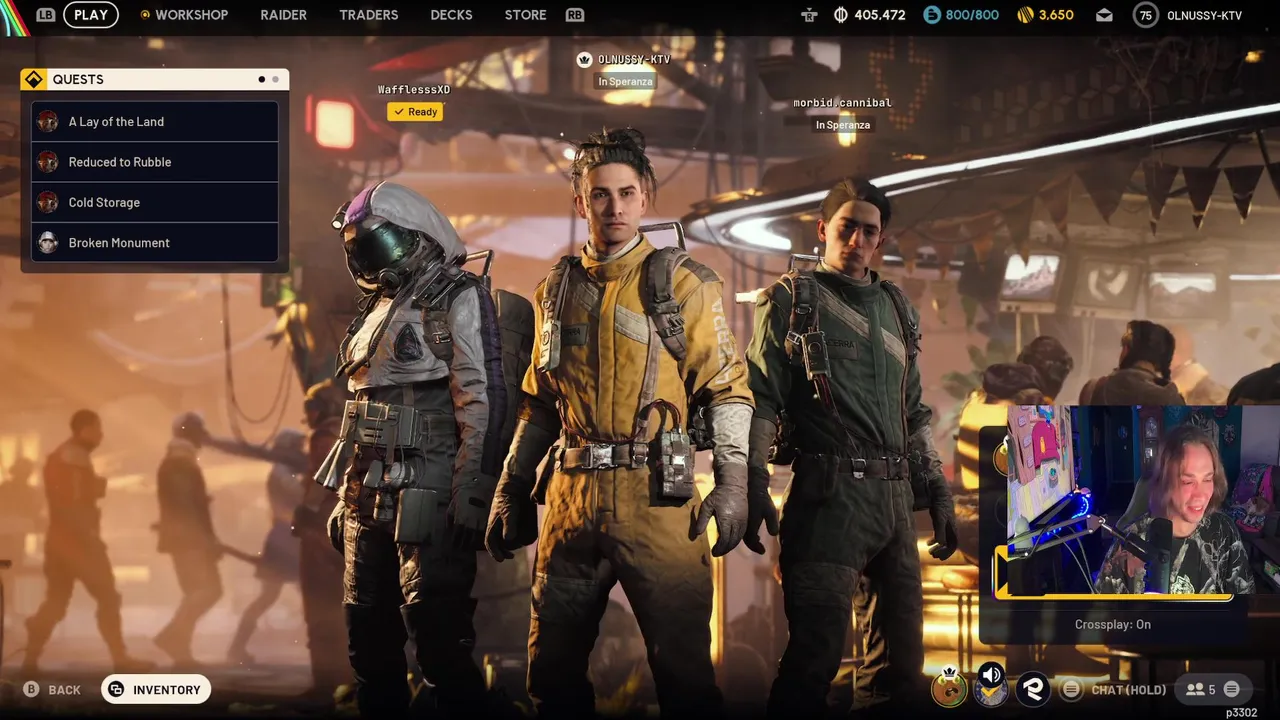This screenshot has height=720, width=1280.
Task: Click the Cold Storage quest portrait
Action: [47, 202]
